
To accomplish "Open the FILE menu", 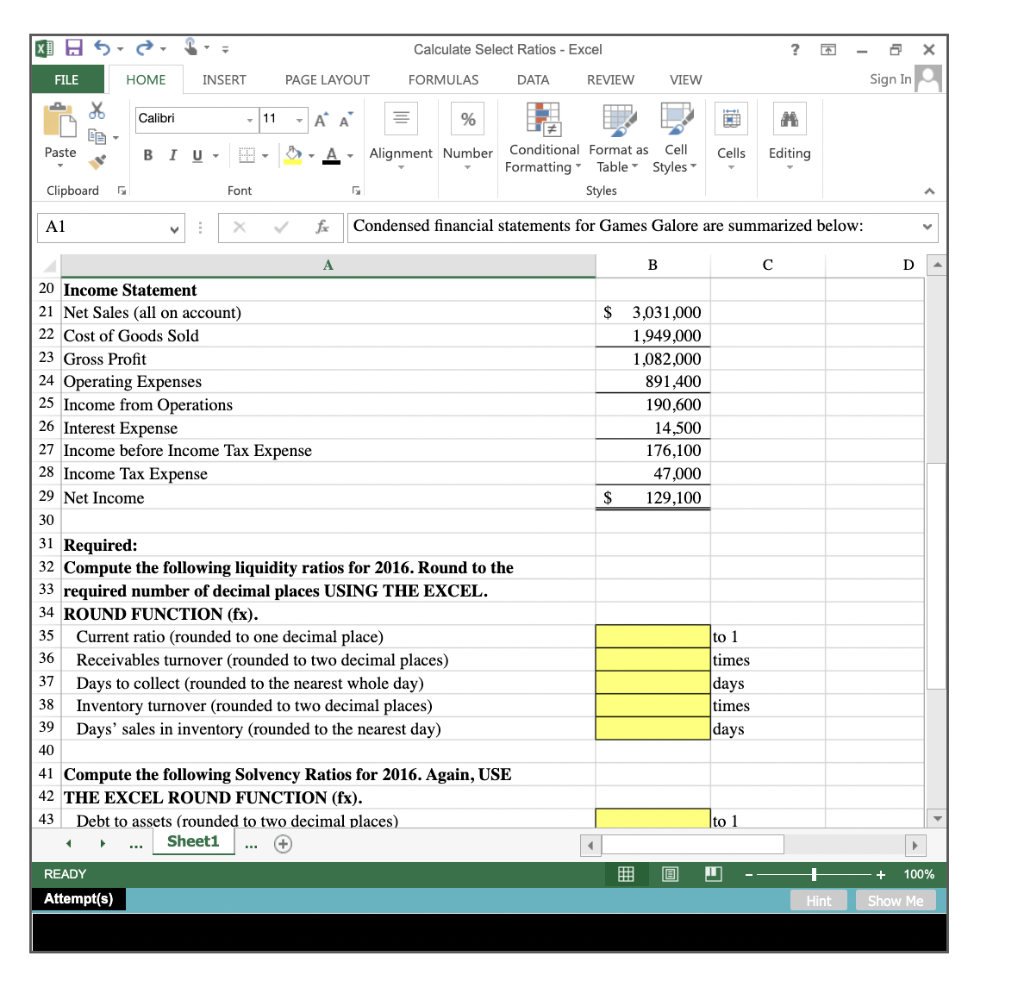I will point(67,80).
